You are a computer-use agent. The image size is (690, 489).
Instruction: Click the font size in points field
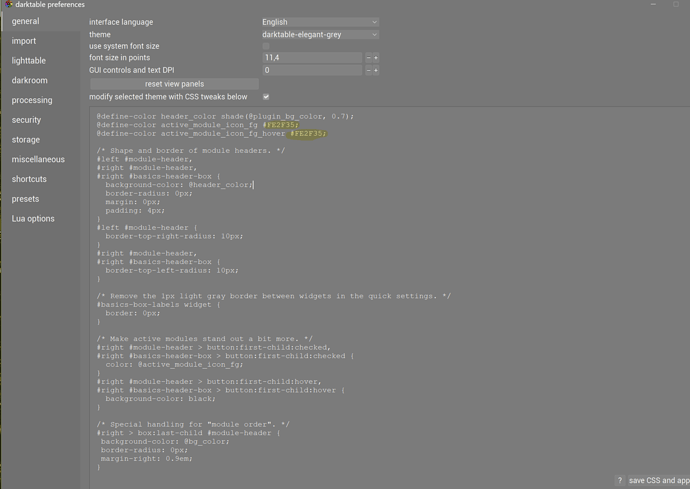pos(312,58)
